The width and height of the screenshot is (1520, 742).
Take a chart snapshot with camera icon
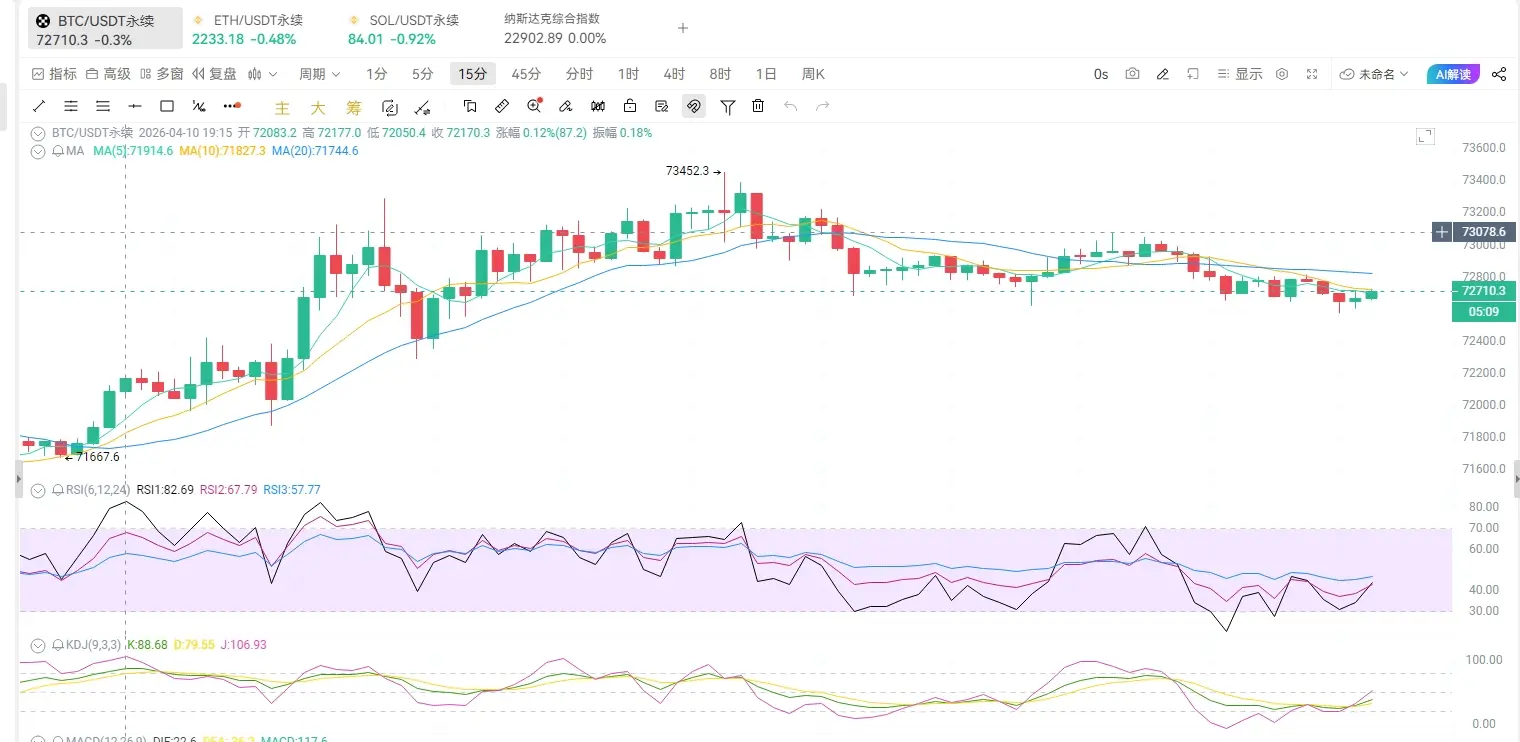point(1132,74)
